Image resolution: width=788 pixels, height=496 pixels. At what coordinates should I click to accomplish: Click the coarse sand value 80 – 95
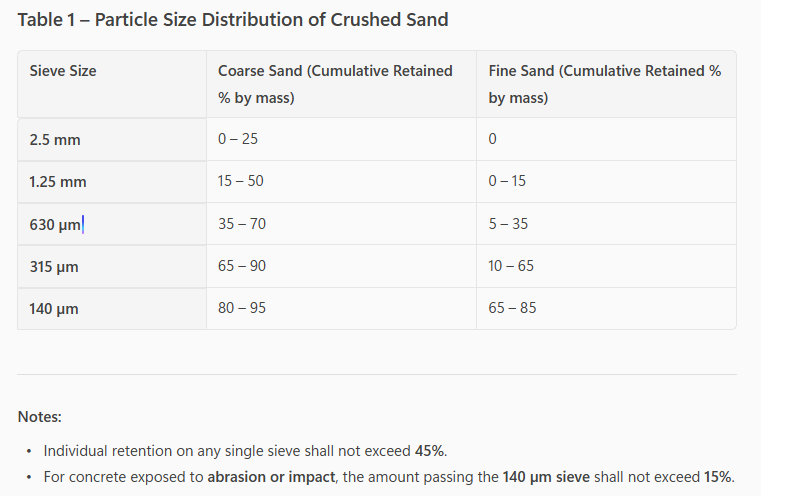[x=242, y=308]
